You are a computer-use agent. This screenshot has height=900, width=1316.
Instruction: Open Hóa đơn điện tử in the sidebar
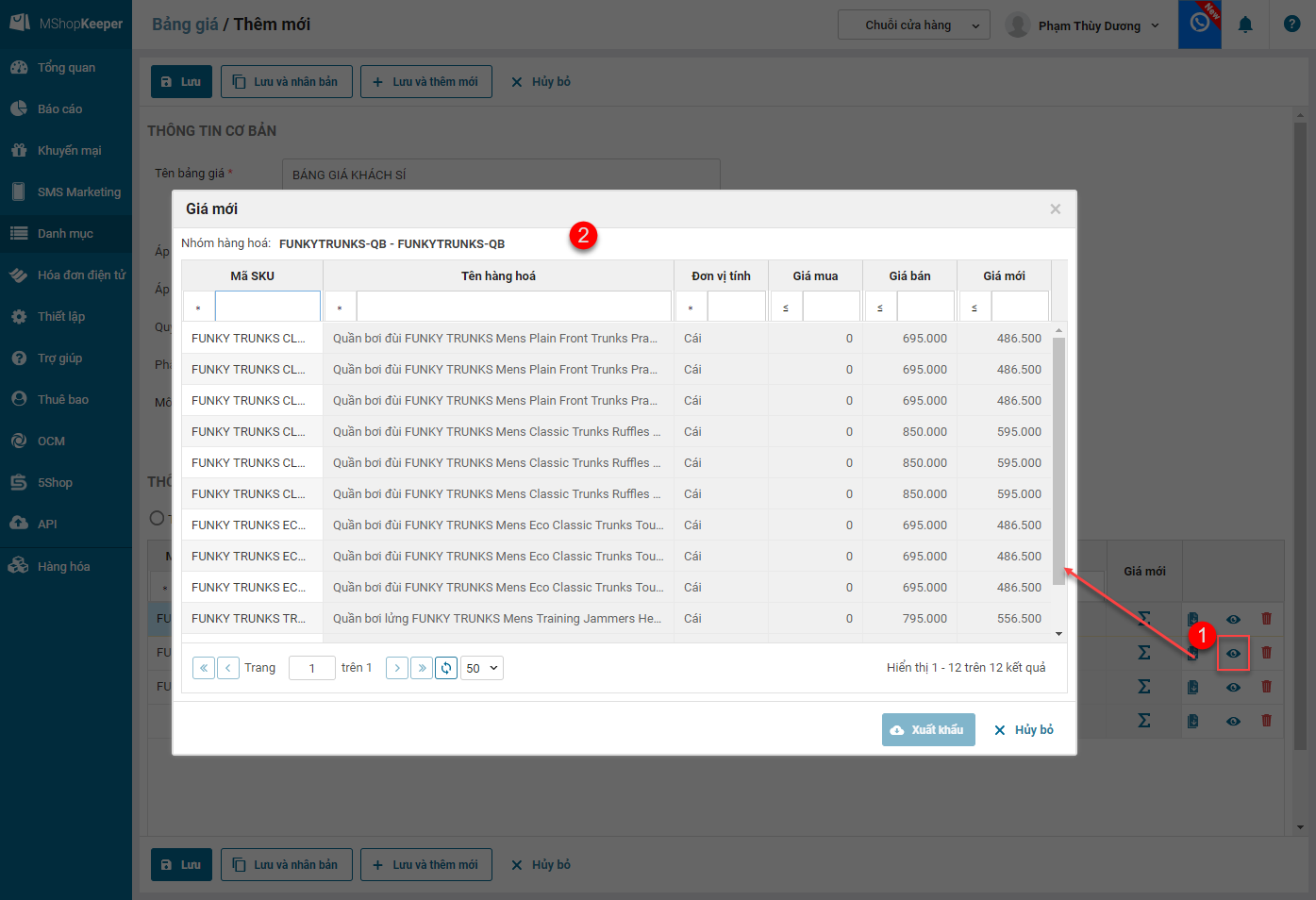[66, 275]
